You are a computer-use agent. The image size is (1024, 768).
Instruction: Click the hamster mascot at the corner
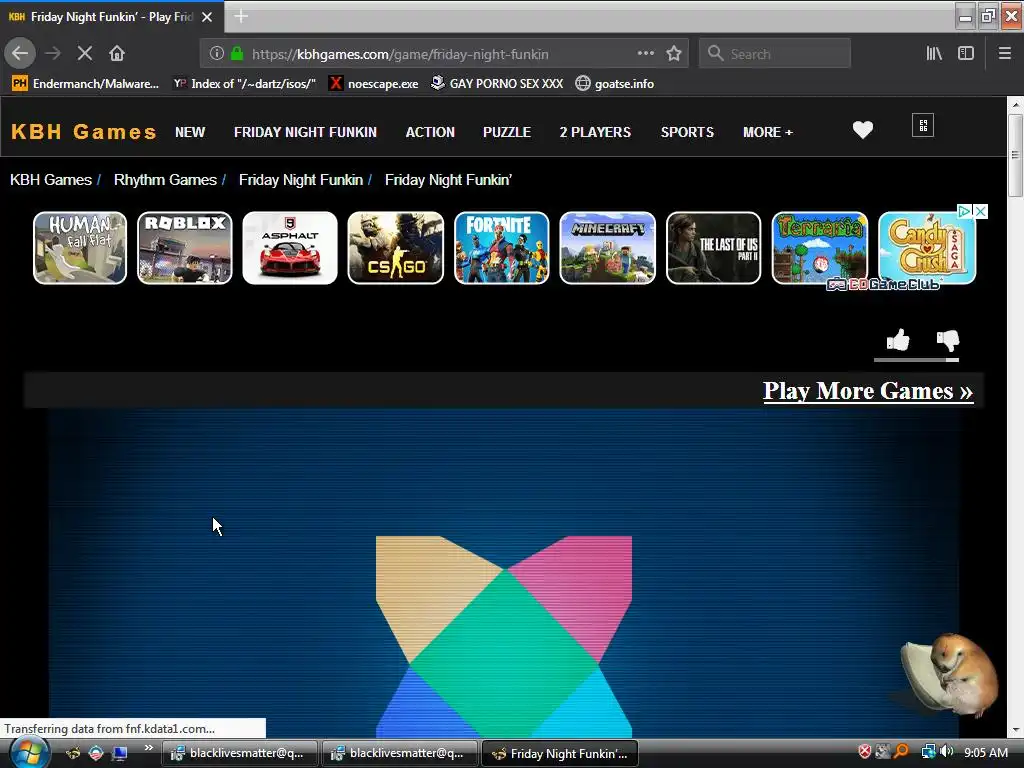tap(950, 675)
